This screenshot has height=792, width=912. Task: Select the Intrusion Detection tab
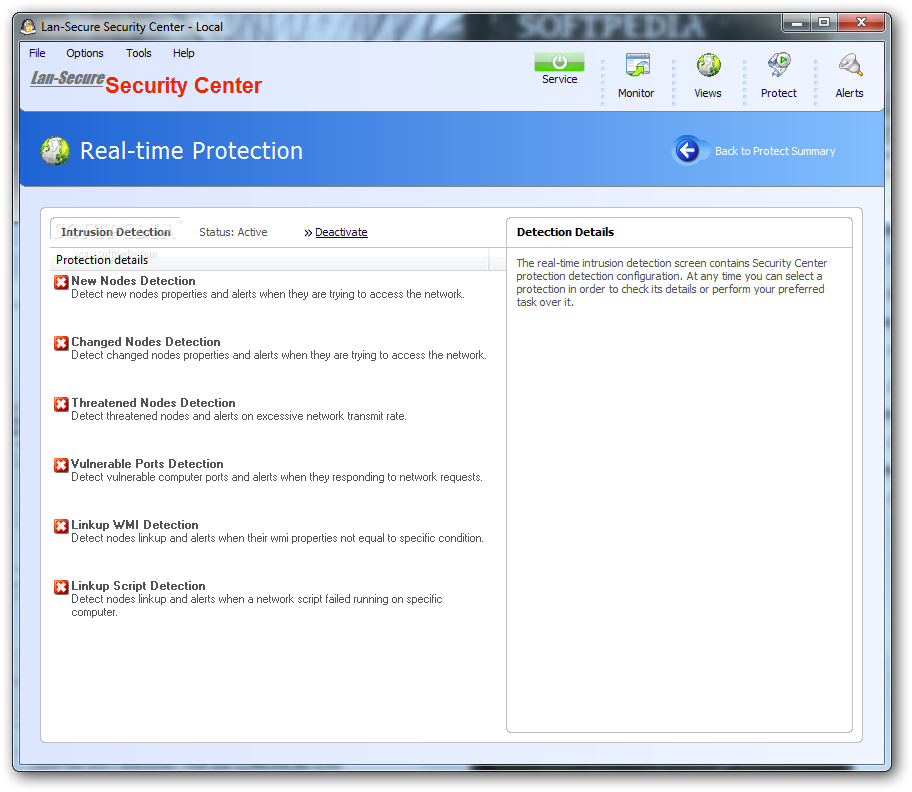[x=116, y=232]
